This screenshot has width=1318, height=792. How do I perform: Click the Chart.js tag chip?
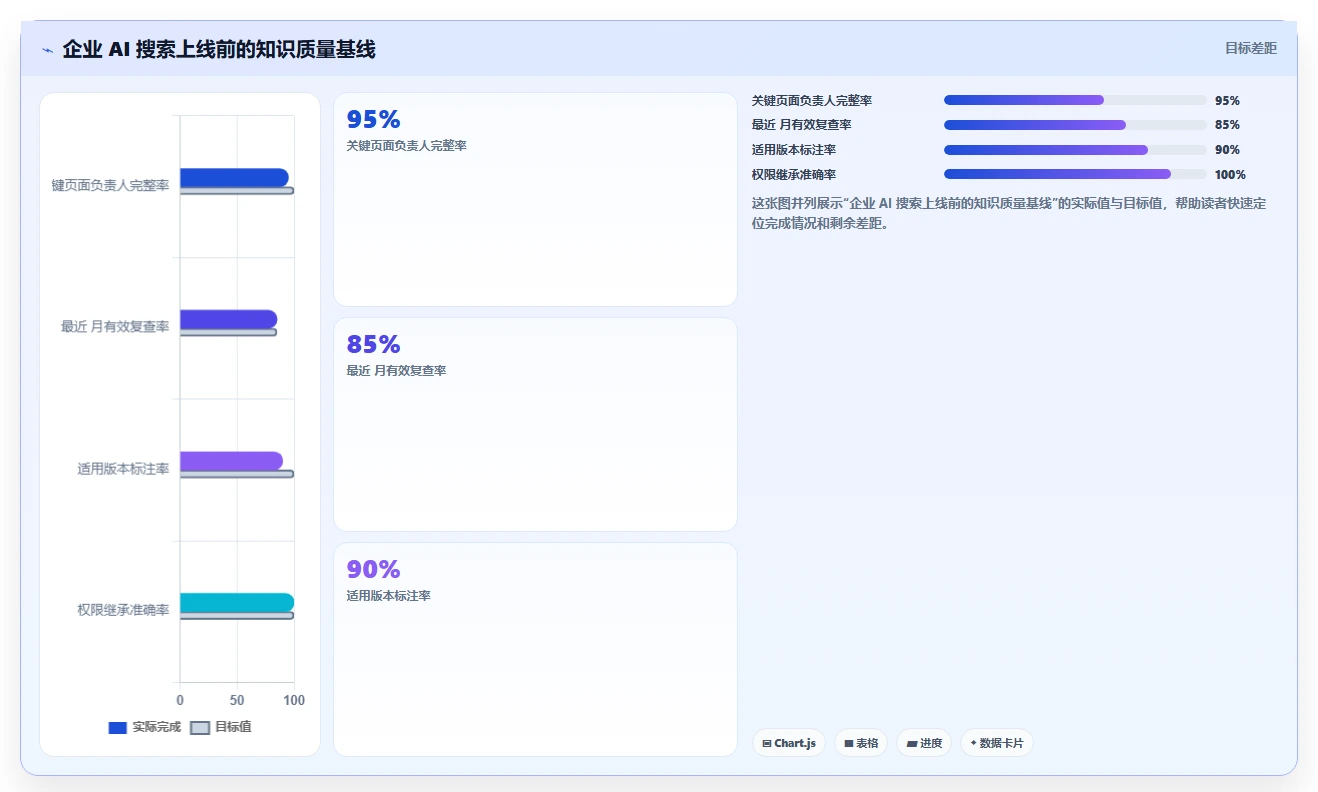tap(789, 743)
